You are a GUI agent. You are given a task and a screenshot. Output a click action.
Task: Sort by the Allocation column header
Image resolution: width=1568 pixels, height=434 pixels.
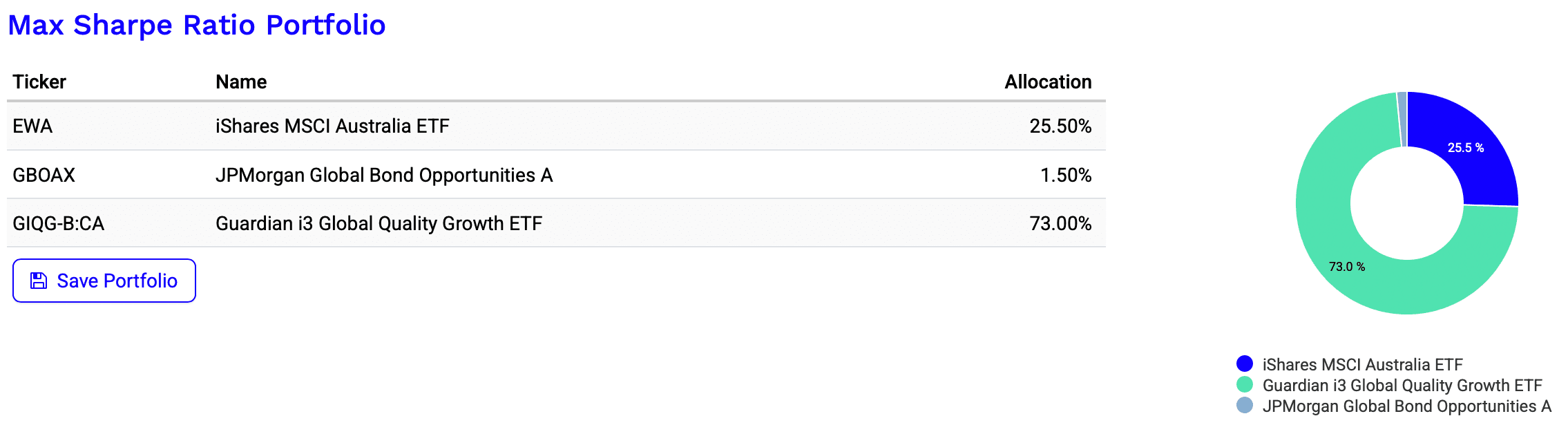click(1048, 82)
